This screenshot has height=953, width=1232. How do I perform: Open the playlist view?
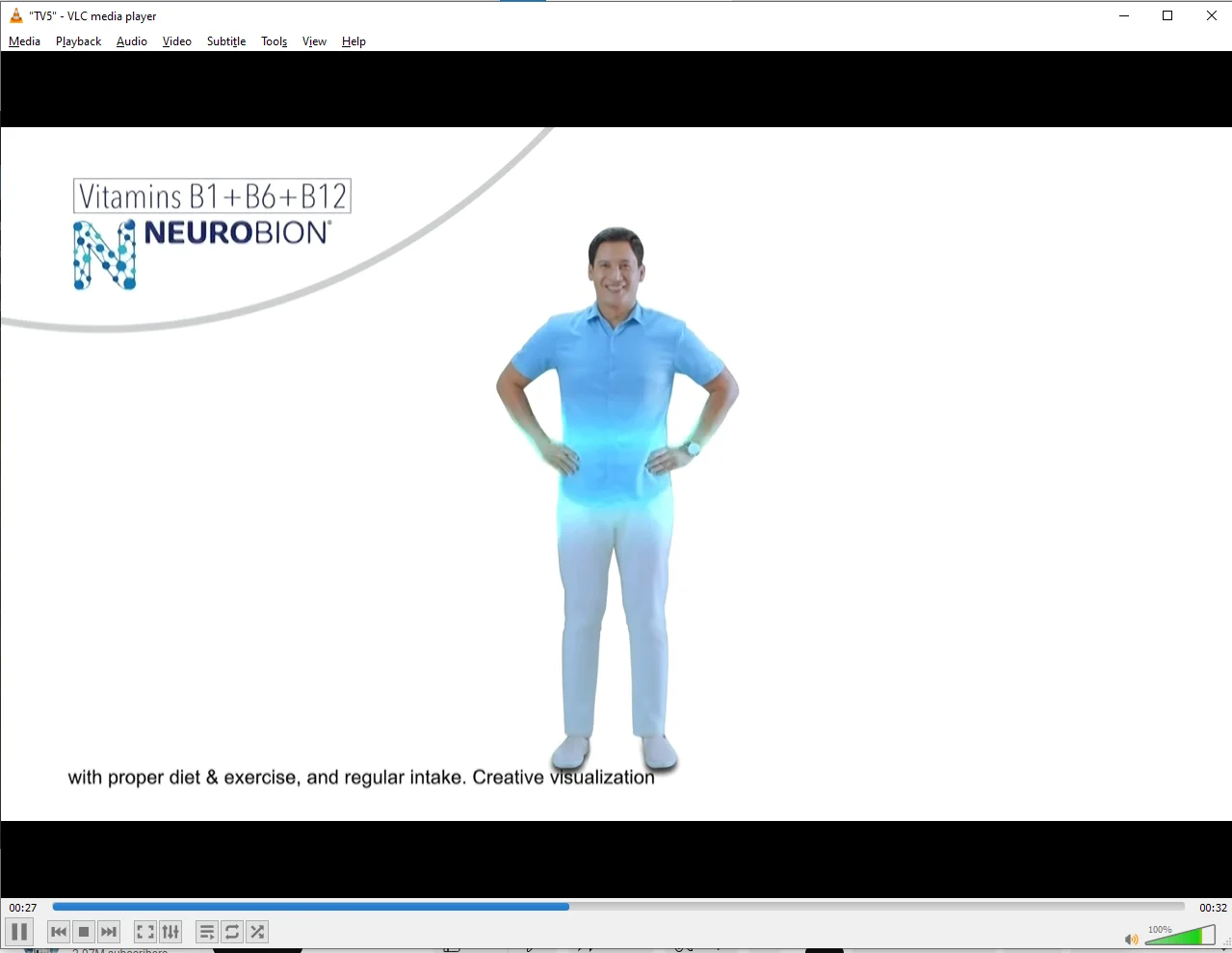click(207, 932)
